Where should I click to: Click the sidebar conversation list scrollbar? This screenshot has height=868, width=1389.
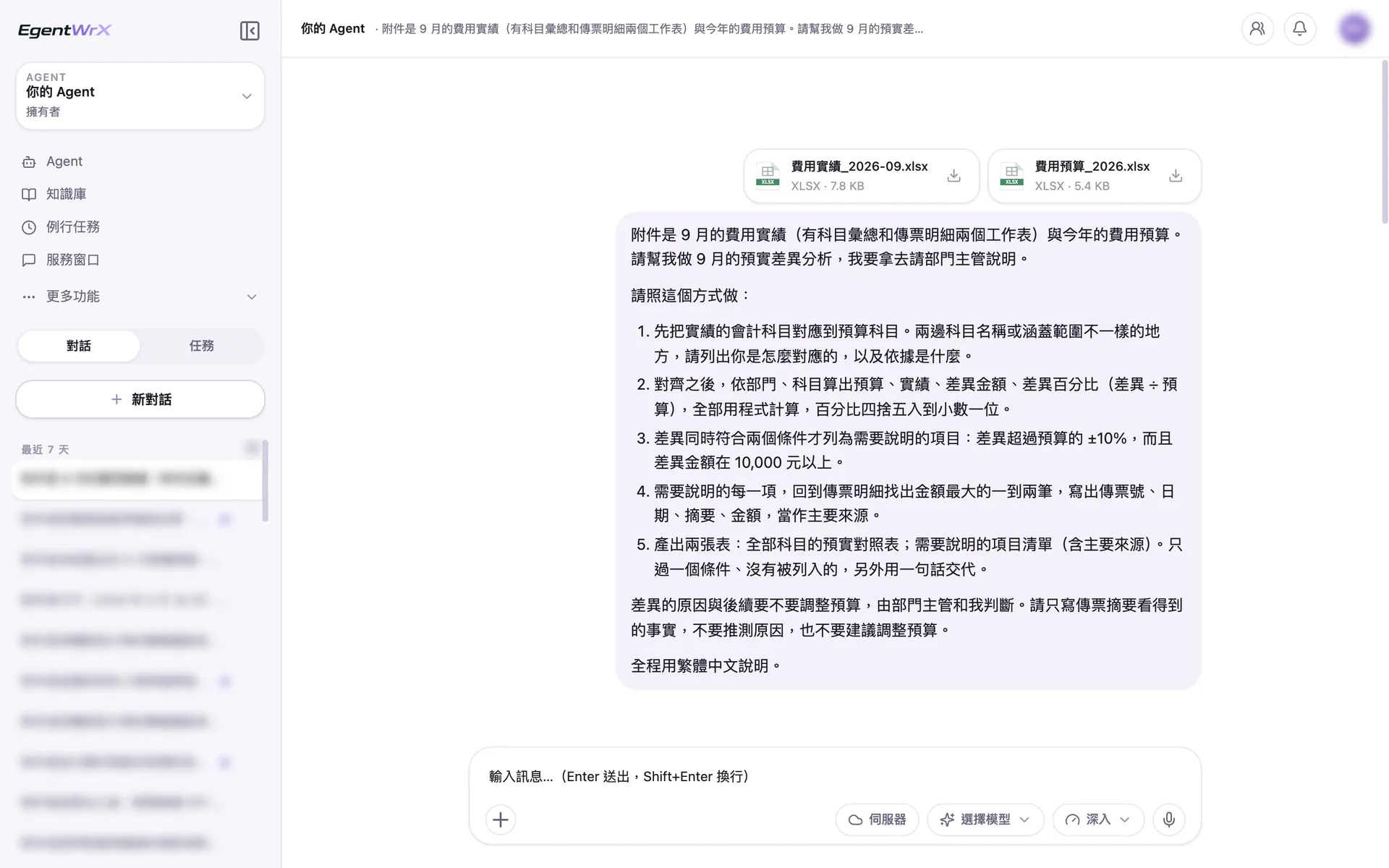[x=266, y=480]
